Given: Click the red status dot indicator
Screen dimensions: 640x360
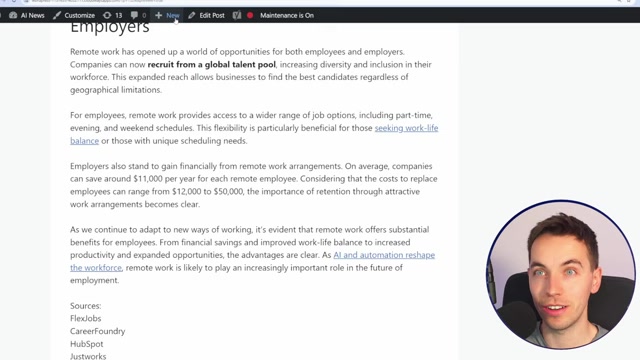Looking at the screenshot, I should (250, 16).
